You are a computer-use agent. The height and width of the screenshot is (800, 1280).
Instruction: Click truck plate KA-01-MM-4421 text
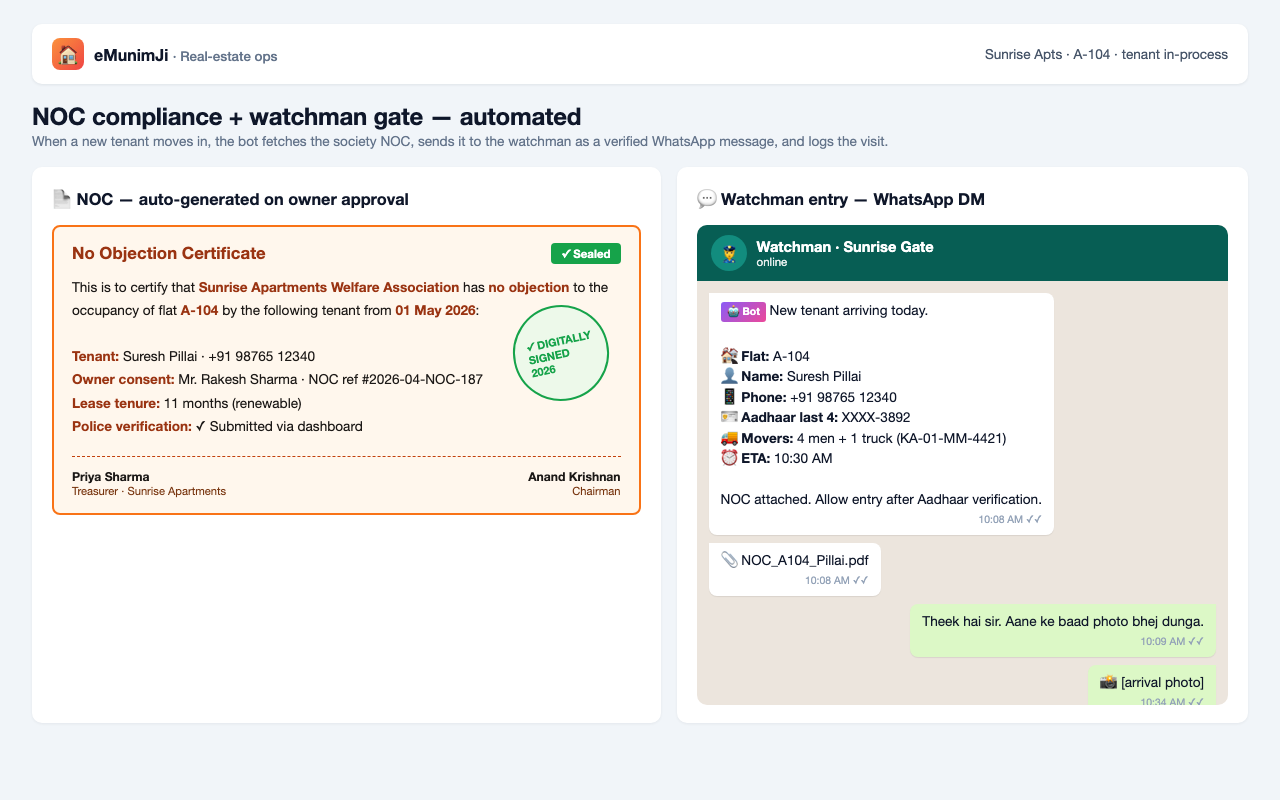[952, 438]
